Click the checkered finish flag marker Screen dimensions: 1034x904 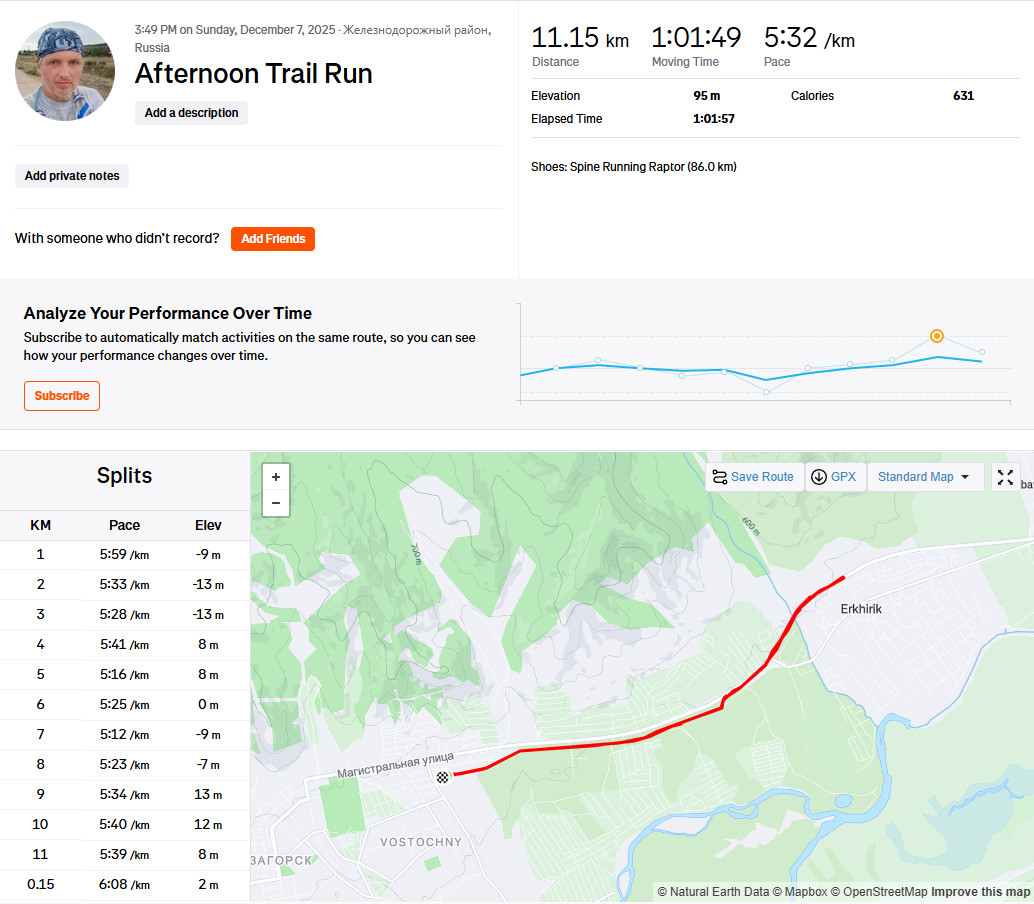click(x=442, y=777)
